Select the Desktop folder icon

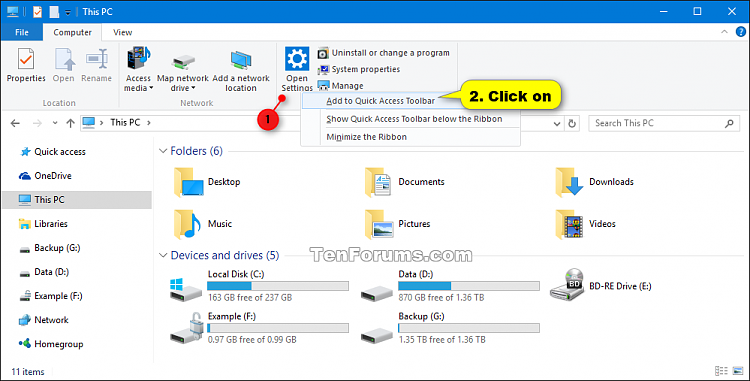click(188, 182)
